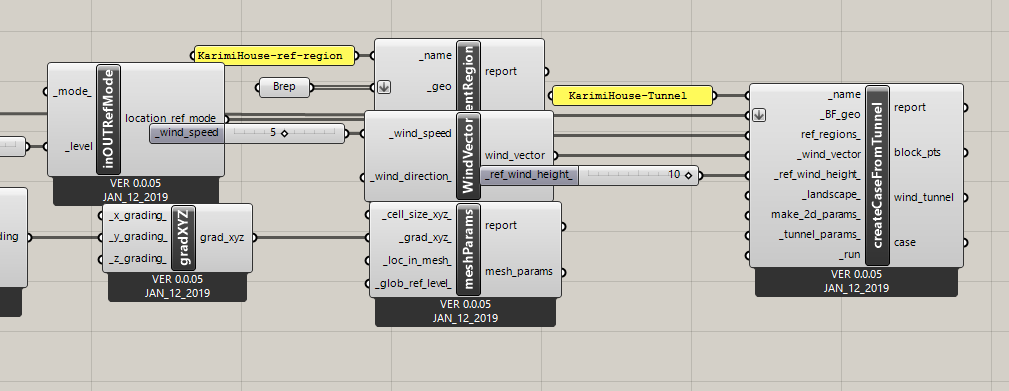Click the _name input of the Region component
The height and width of the screenshot is (391, 1009).
coord(436,55)
